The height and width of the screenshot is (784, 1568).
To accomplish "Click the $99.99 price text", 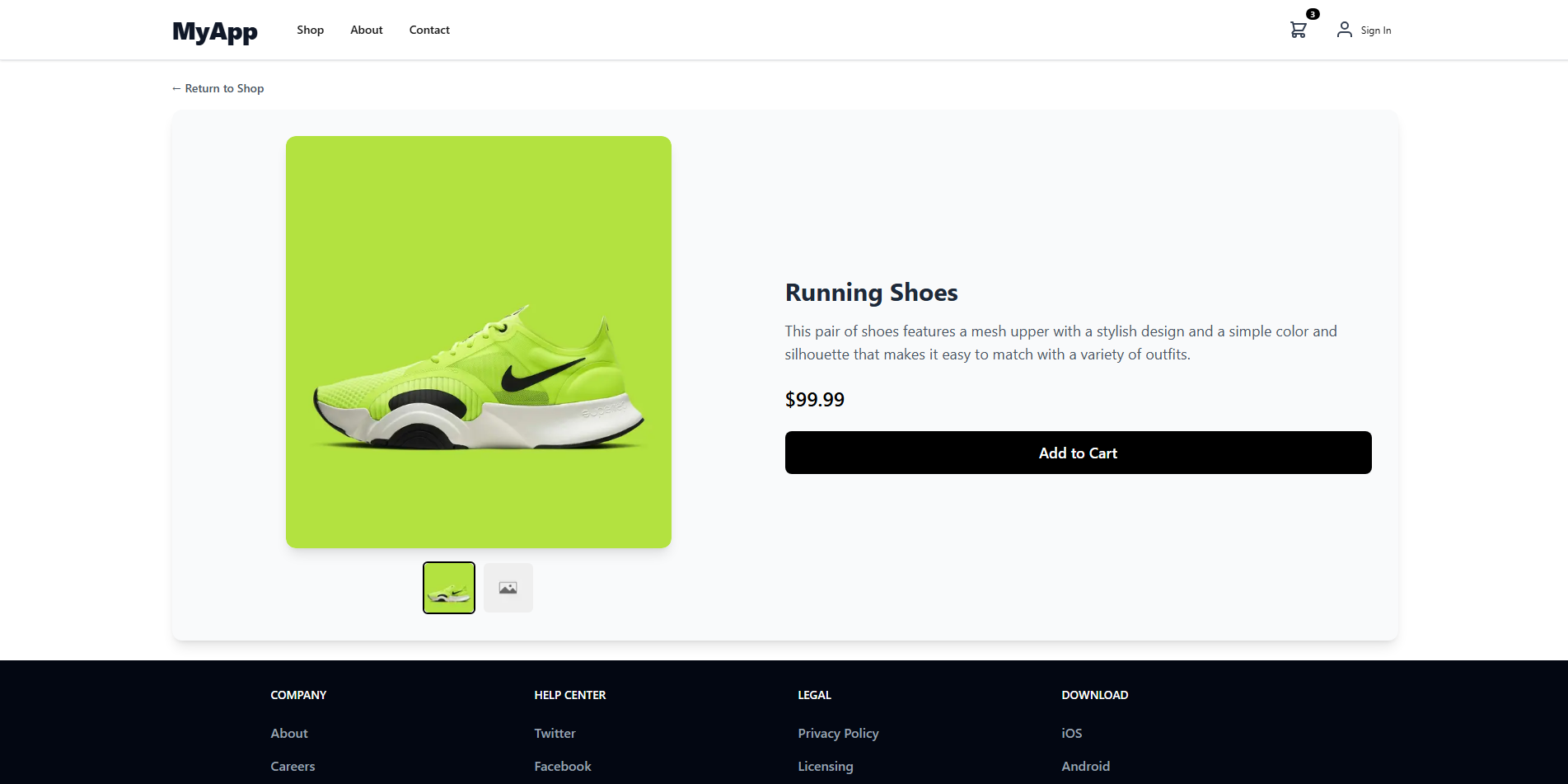I will point(815,400).
